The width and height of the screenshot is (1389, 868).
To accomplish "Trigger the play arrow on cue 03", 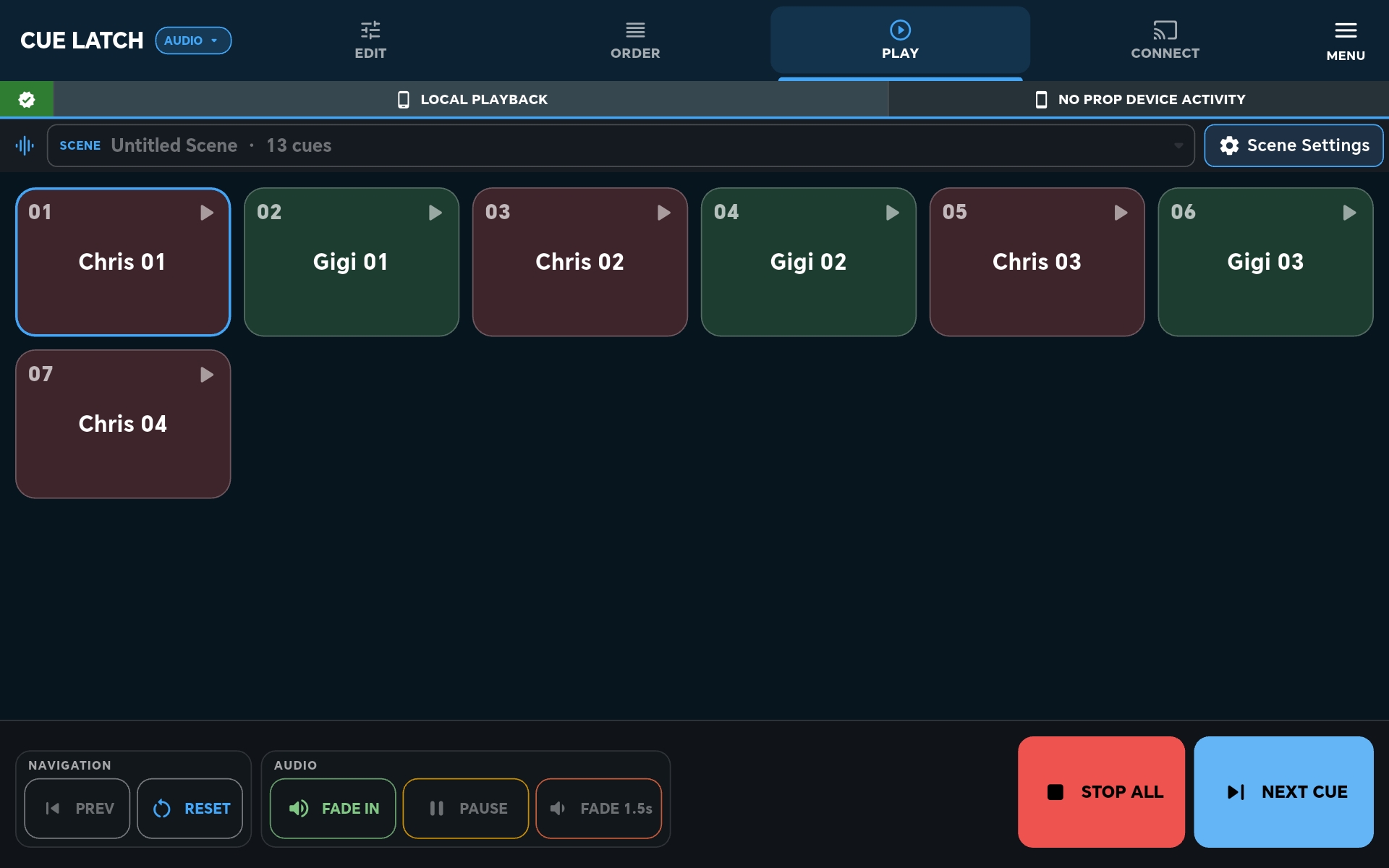I will (664, 213).
